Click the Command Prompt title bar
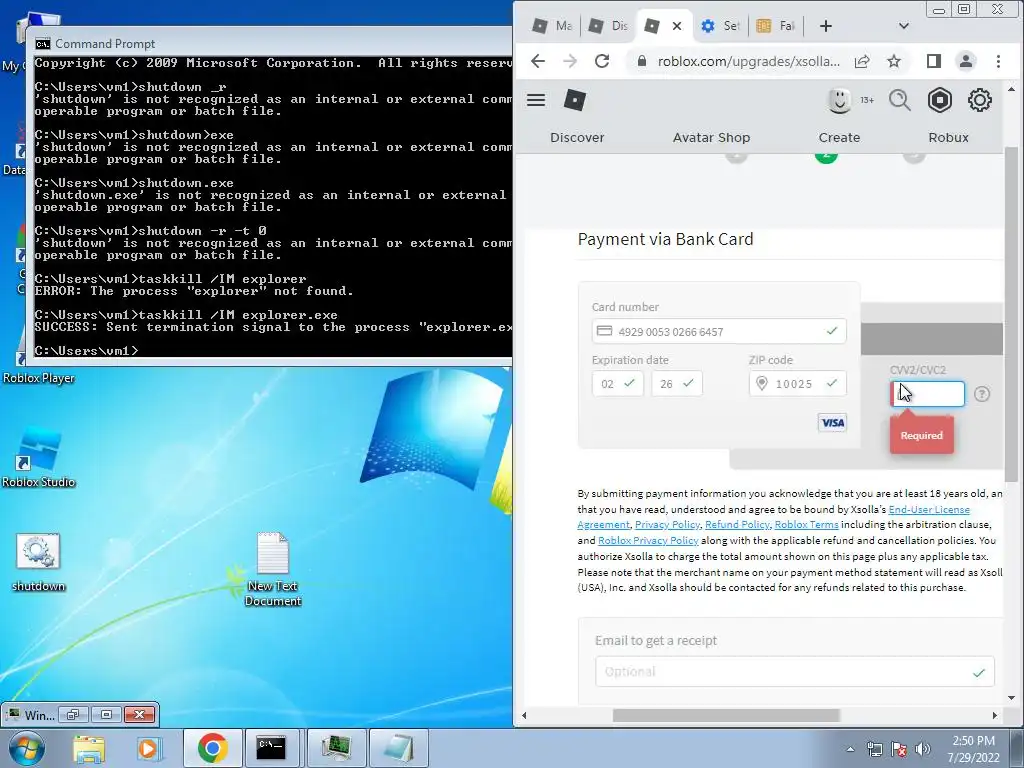Image resolution: width=1024 pixels, height=768 pixels. [x=272, y=43]
